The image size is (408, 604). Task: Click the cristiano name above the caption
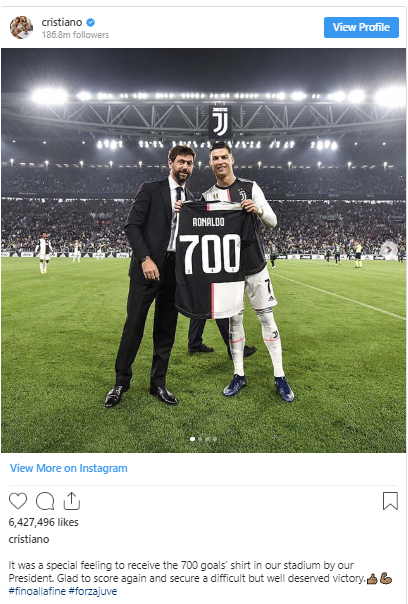coord(29,539)
